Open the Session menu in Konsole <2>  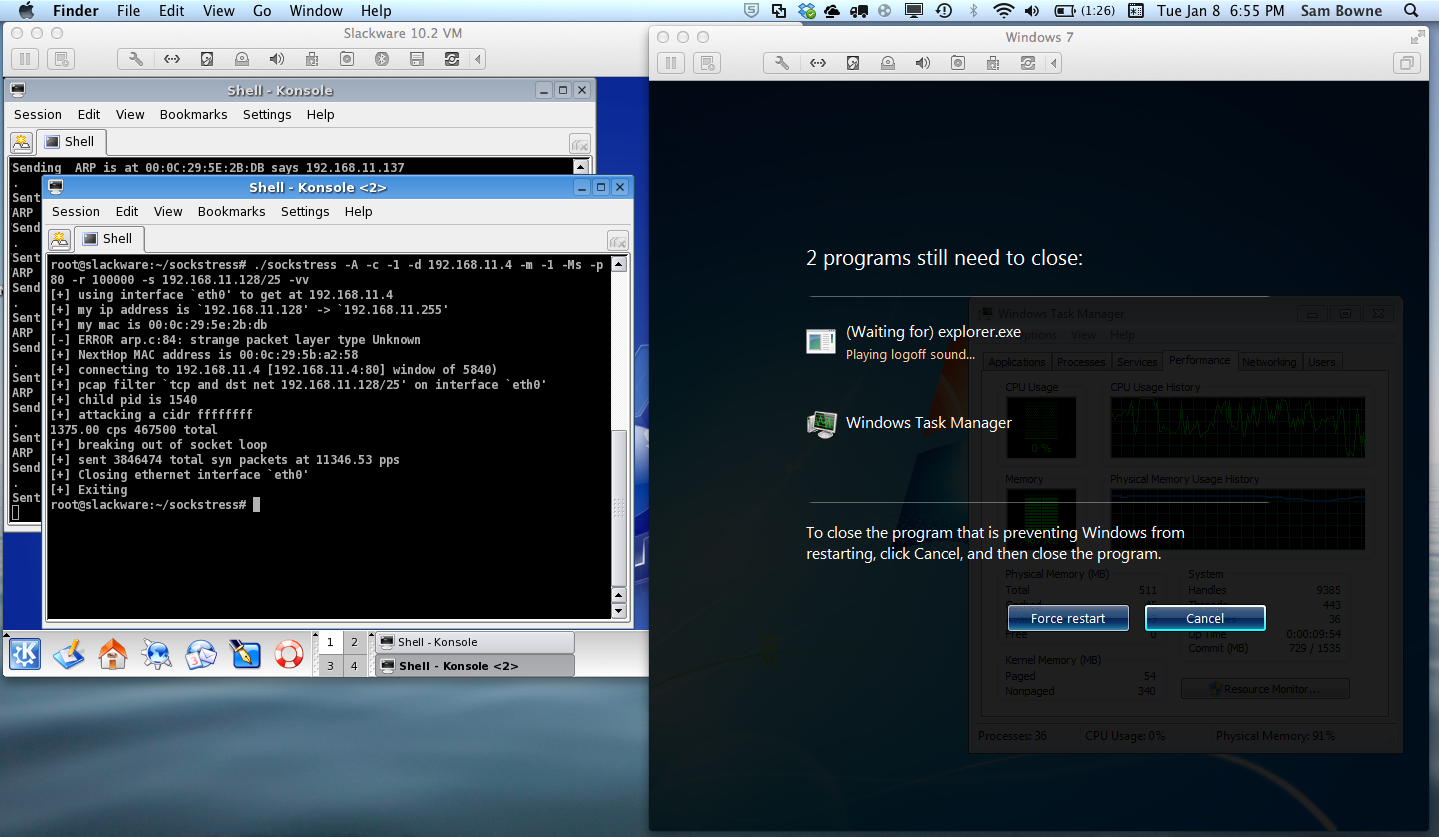click(x=76, y=212)
